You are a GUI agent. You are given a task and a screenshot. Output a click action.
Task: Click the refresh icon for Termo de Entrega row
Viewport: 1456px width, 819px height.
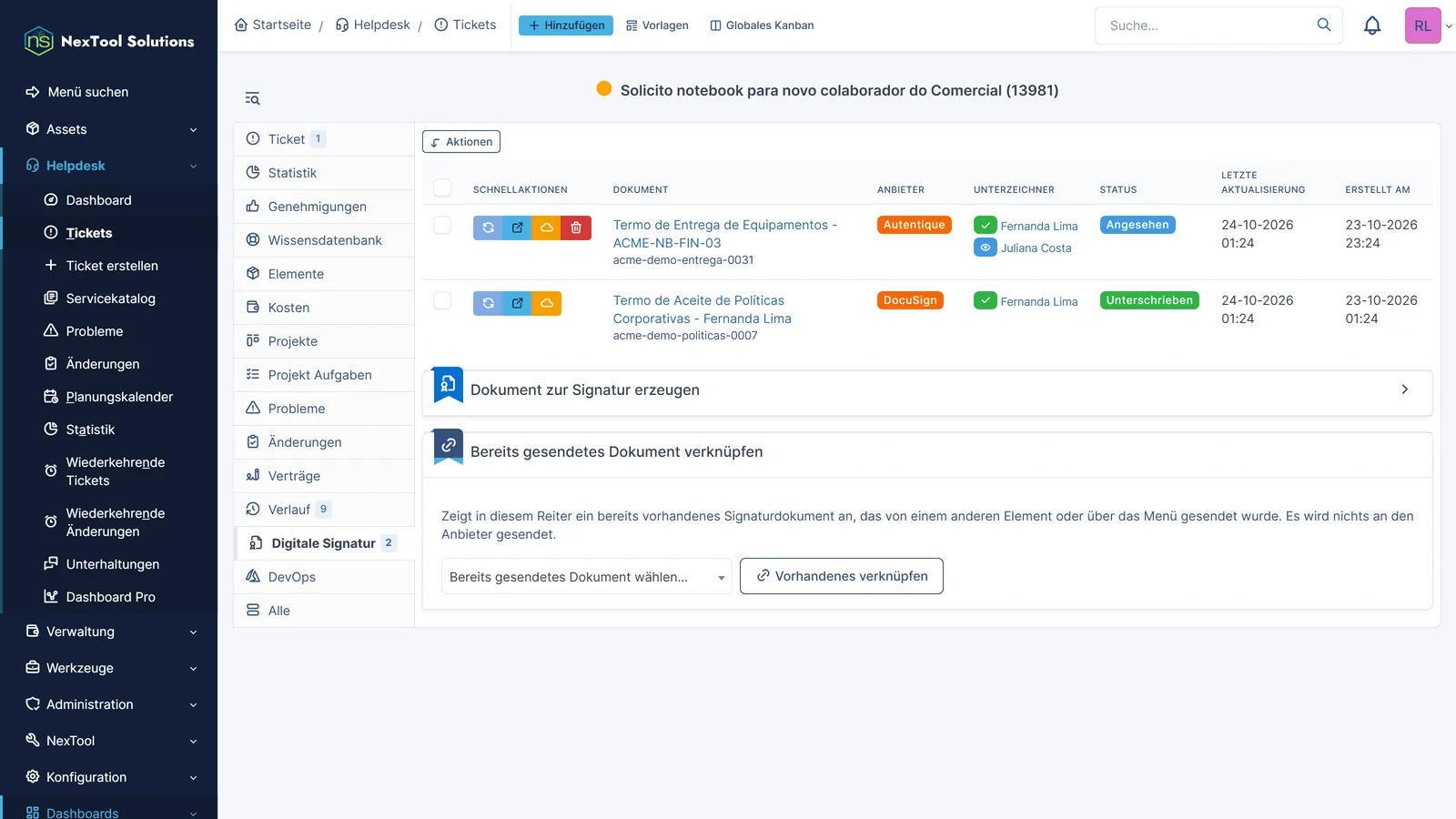tap(488, 227)
